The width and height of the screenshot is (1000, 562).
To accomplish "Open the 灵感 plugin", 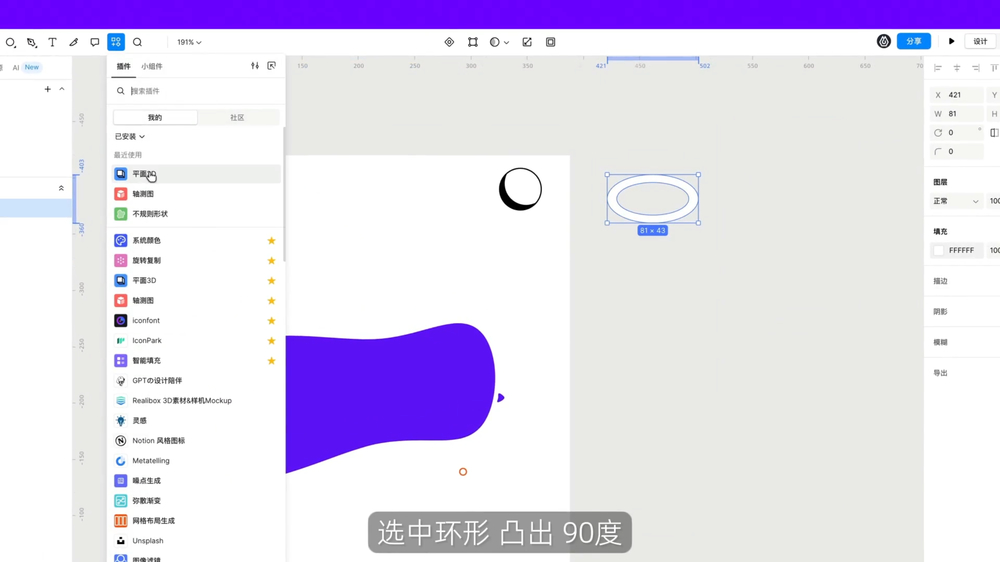I will pos(196,420).
